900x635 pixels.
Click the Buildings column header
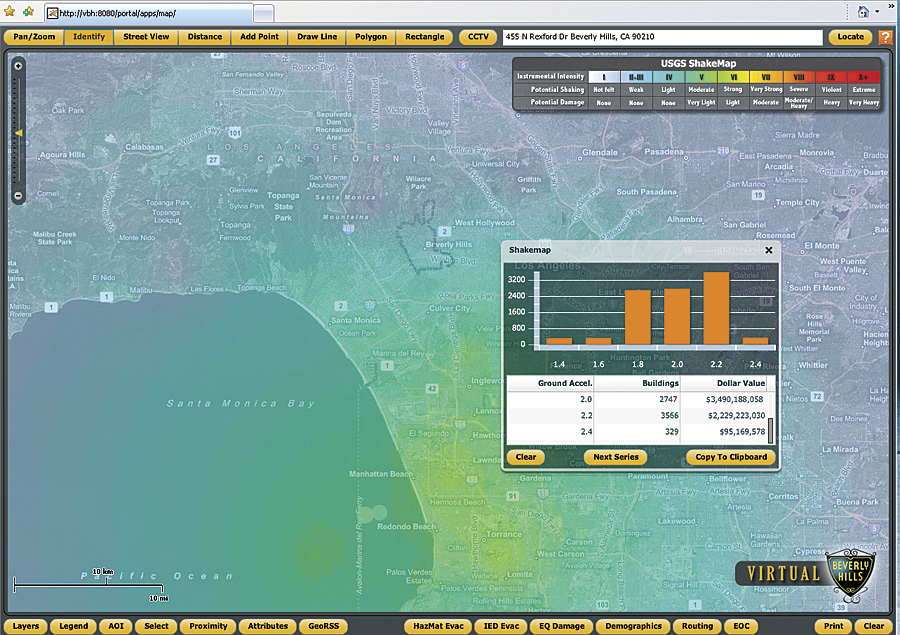click(637, 383)
